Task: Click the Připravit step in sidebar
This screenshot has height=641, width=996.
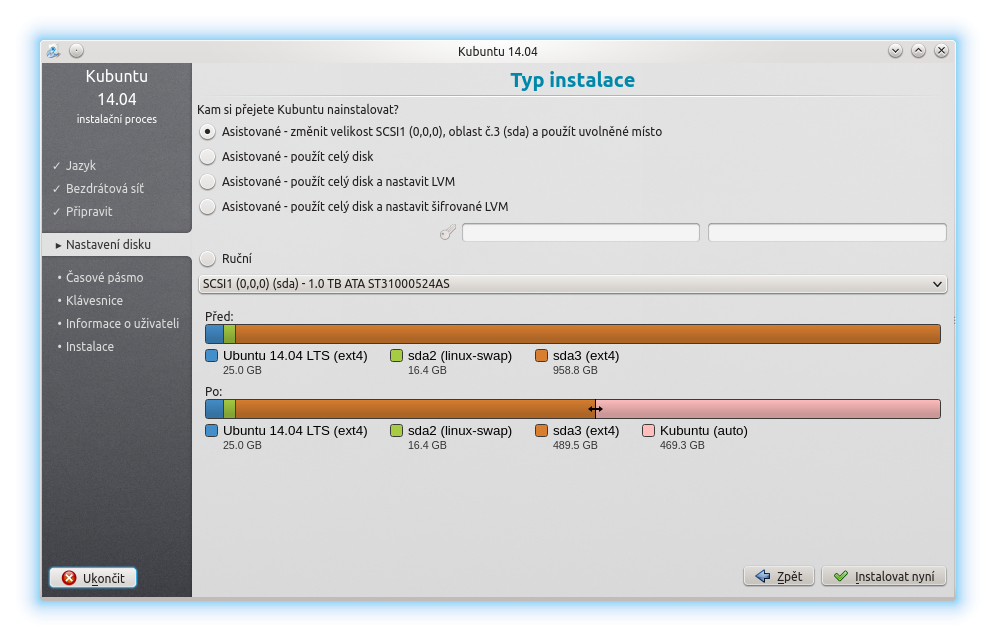Action: pos(89,212)
